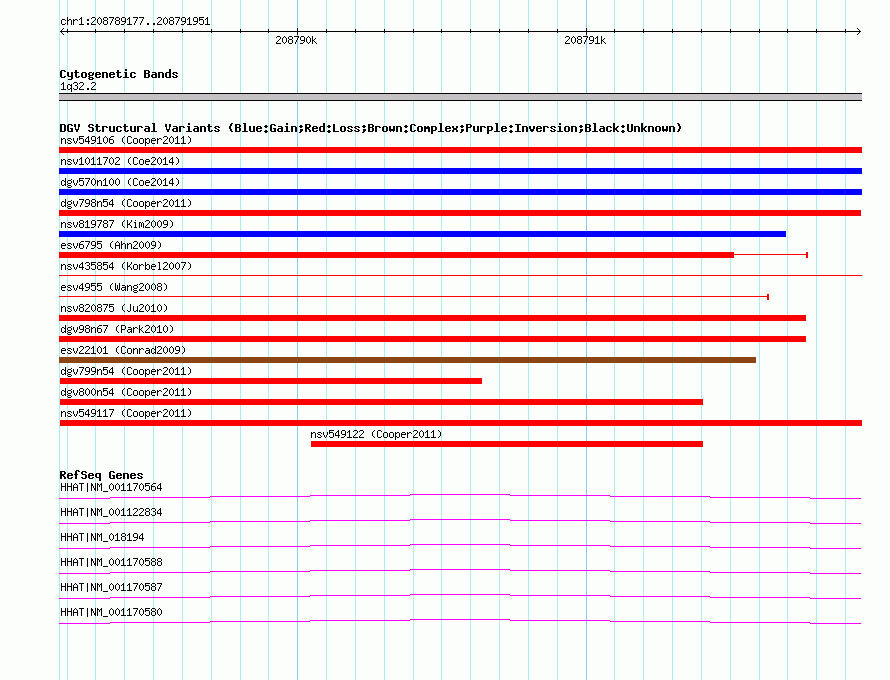
Task: Click the blue bar under nsv1011702
Action: [460, 171]
